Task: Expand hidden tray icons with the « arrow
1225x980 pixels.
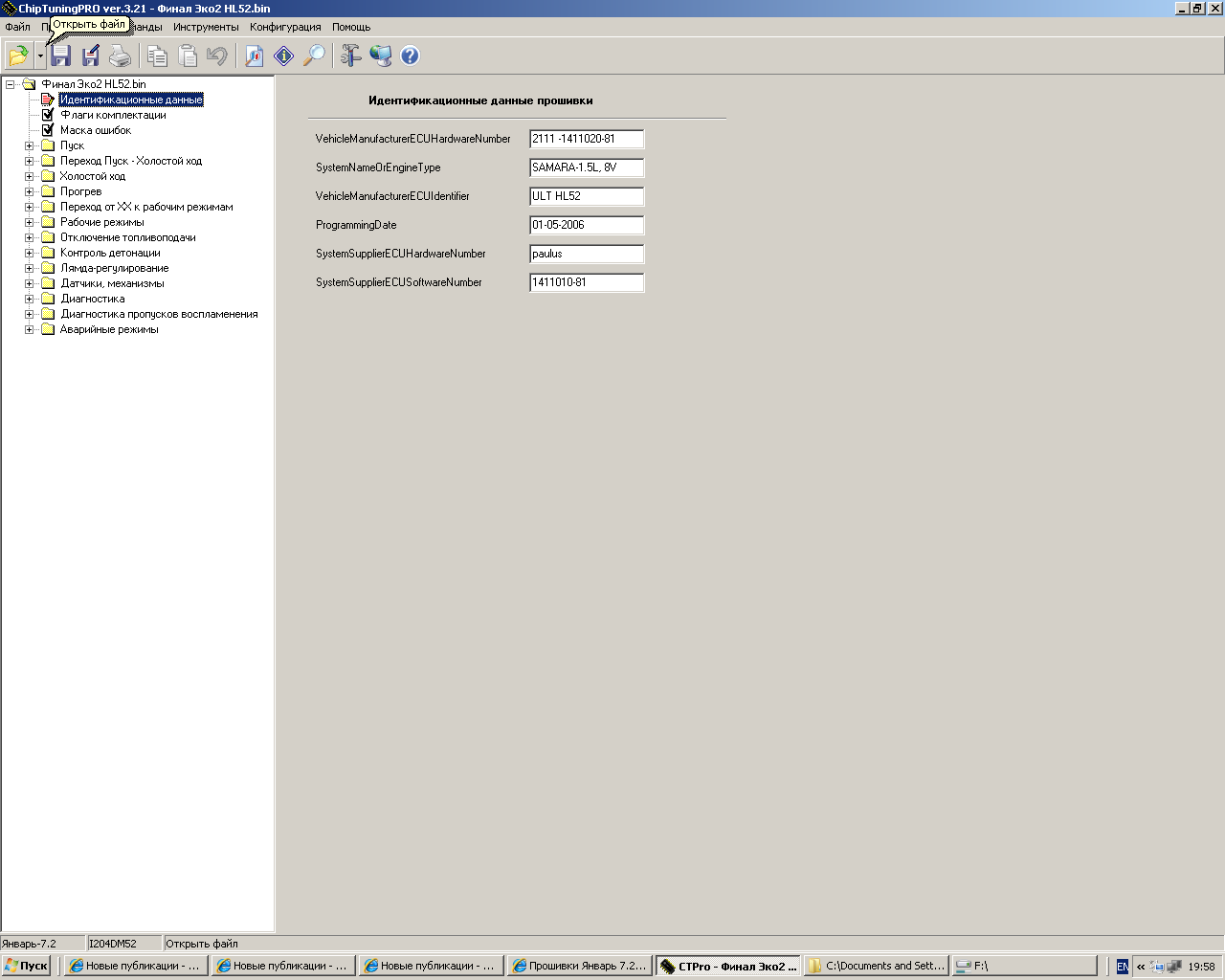Action: tap(1141, 967)
